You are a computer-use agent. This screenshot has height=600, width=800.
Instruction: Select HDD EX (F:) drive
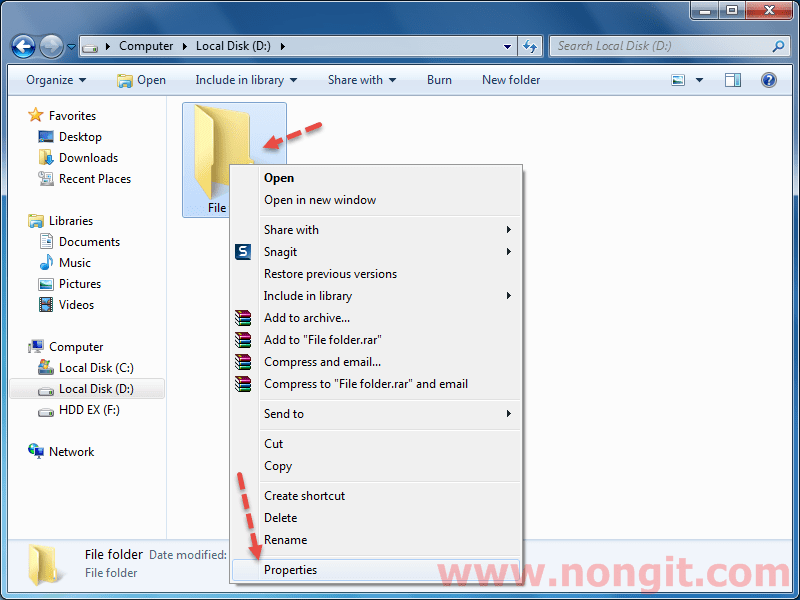pos(79,410)
